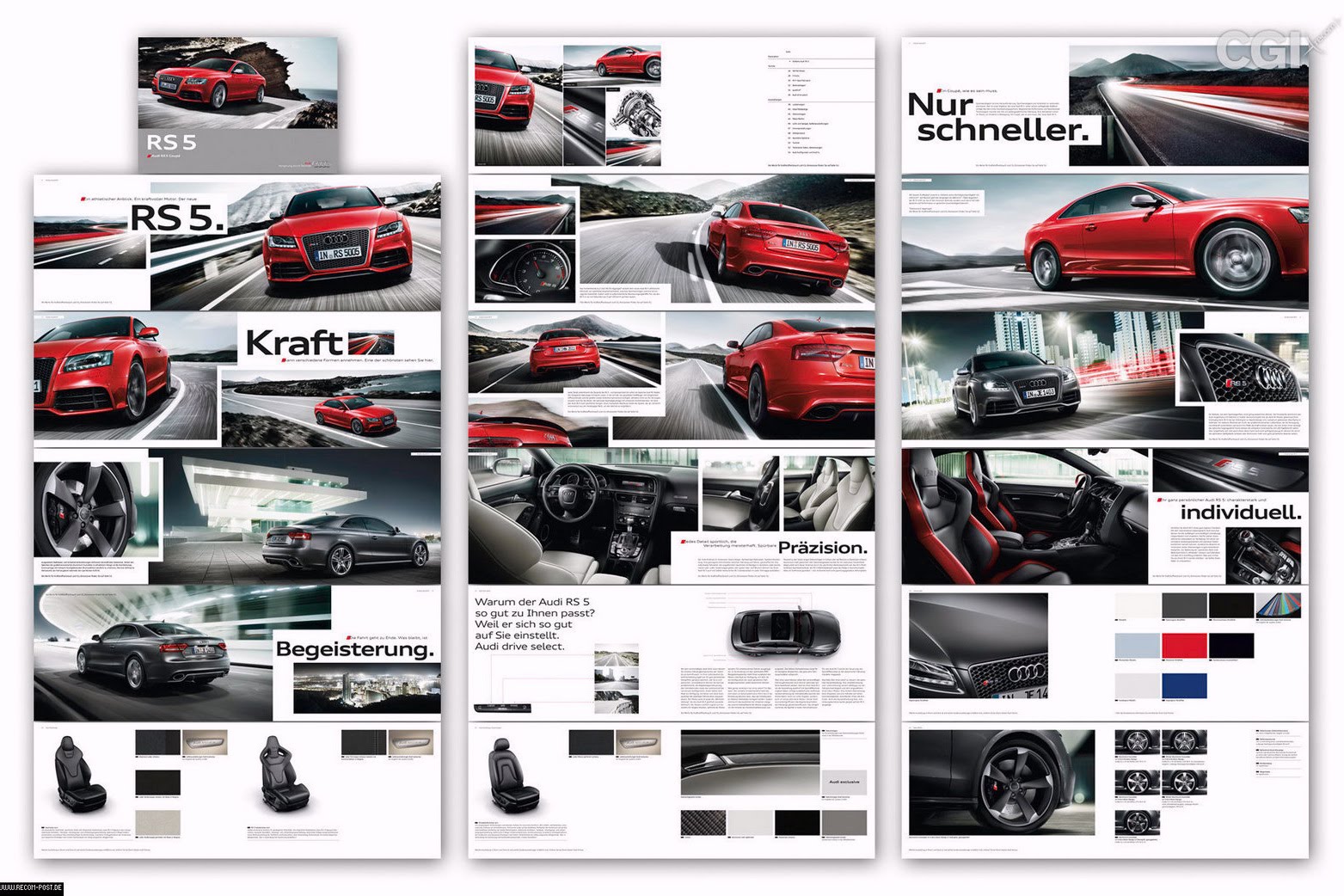Screen dimensions: 1344x896
Task: Click the 'Präzision.' heading
Action: pos(822,548)
